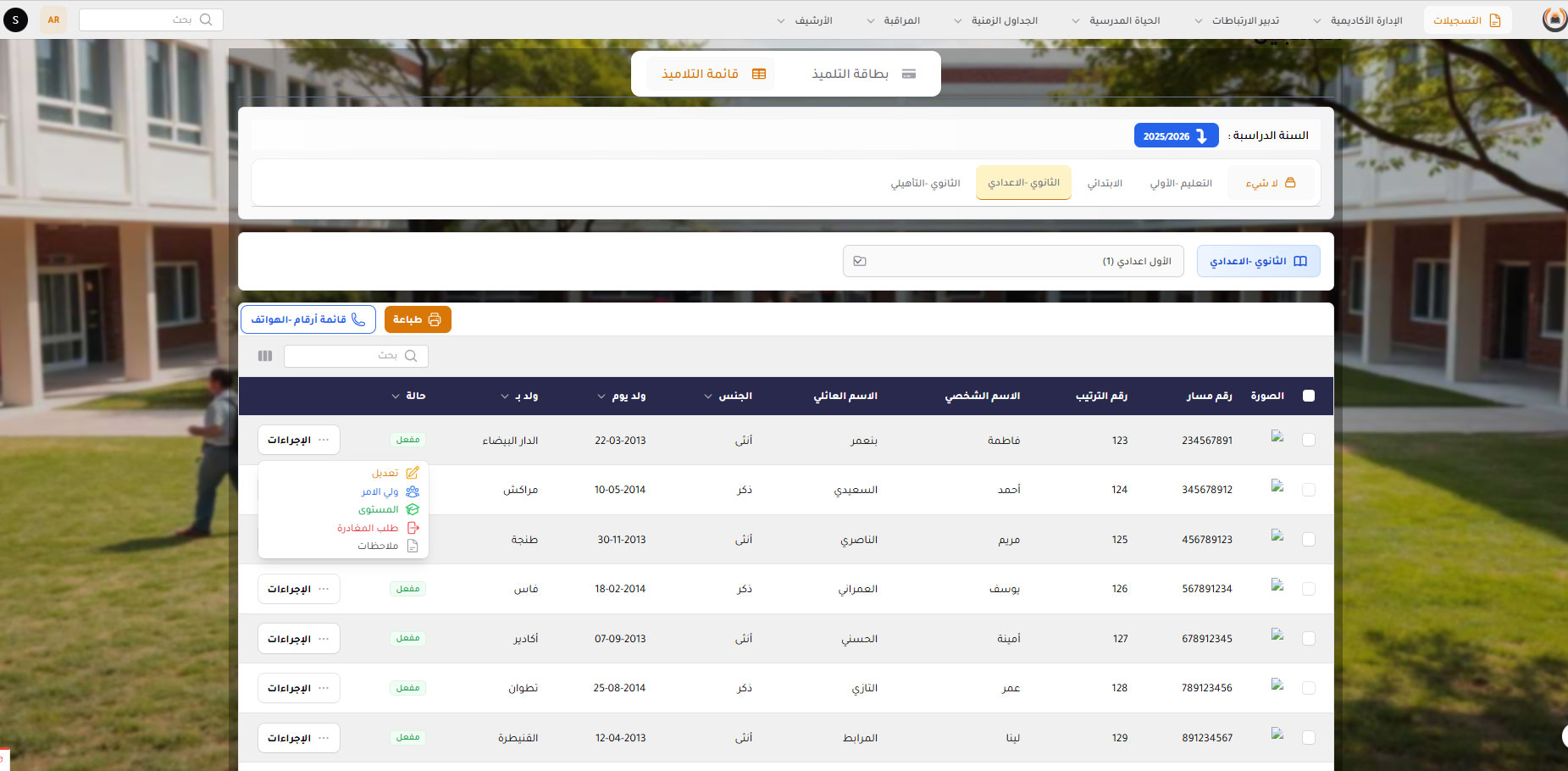The image size is (1568, 771).
Task: Open الإجراءات actions for student 891234567
Action: [x=298, y=738]
